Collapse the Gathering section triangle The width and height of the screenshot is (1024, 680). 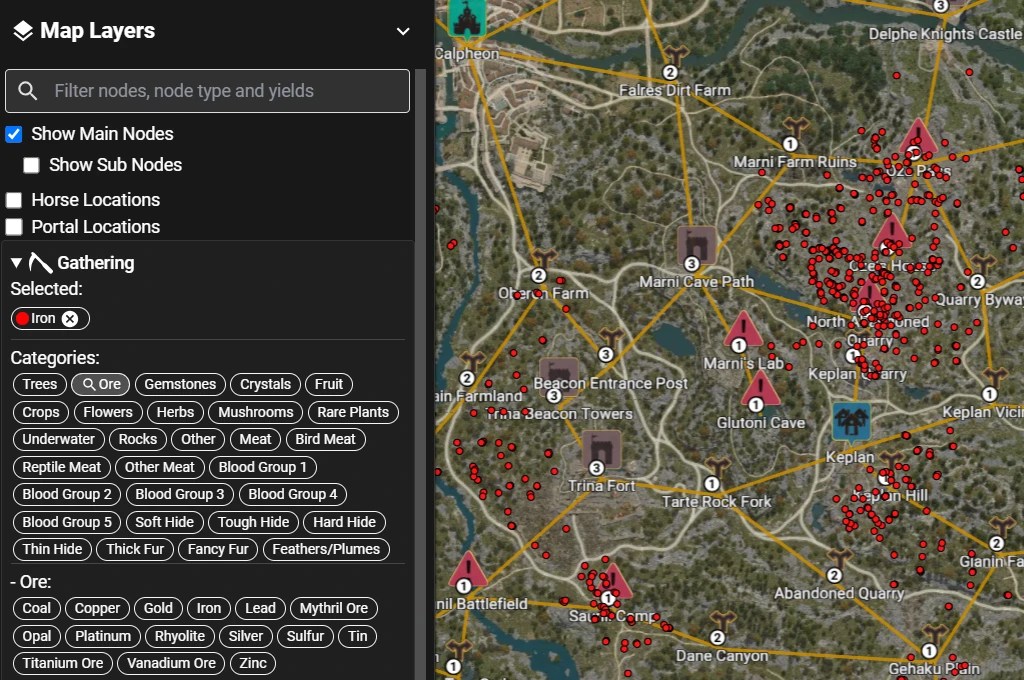tap(16, 263)
